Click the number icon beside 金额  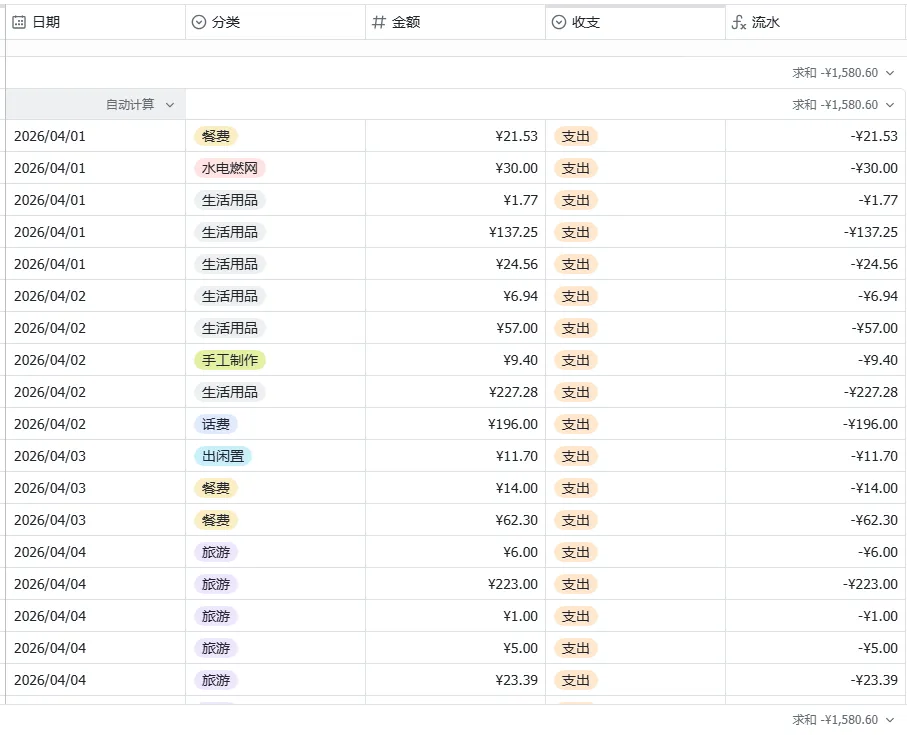point(379,22)
